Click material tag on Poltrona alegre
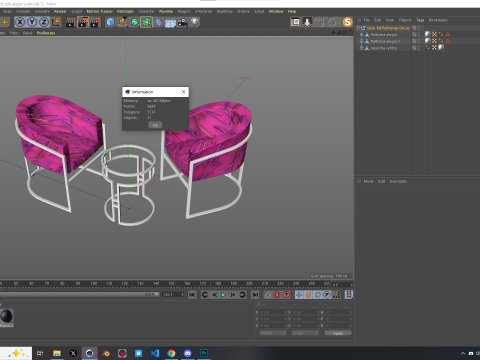This screenshot has width=480, height=360. coord(428,34)
